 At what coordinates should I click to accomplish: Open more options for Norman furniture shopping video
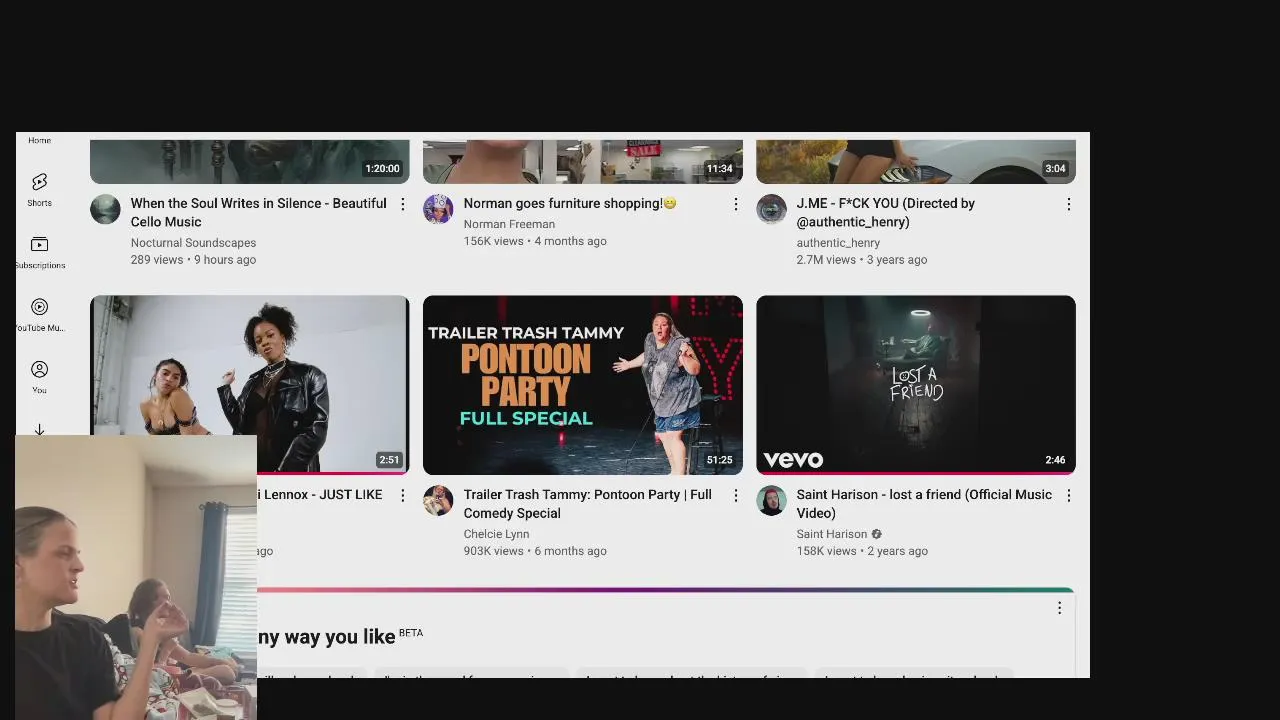(736, 204)
